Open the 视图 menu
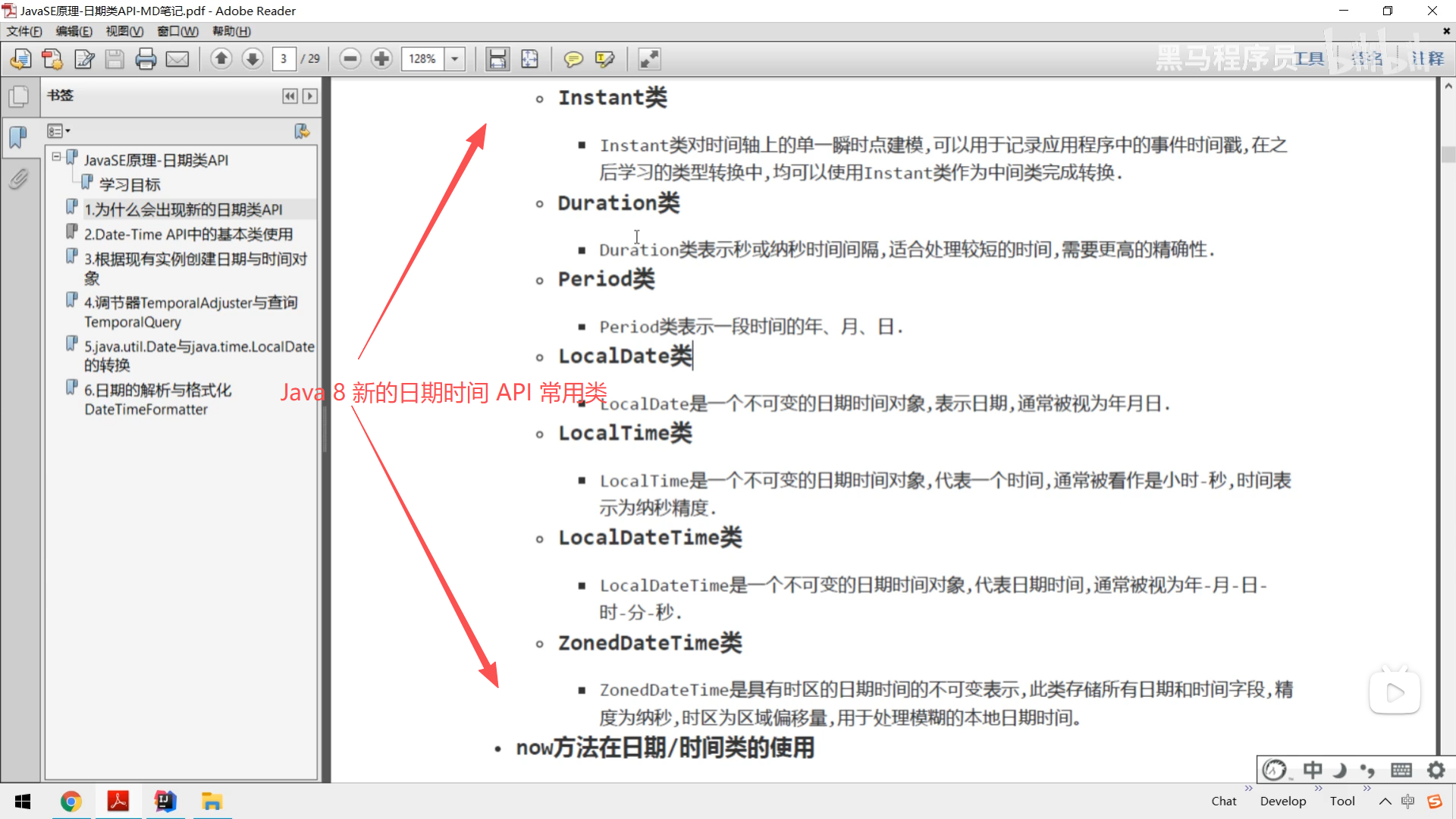Image resolution: width=1456 pixels, height=819 pixels. coord(124,31)
